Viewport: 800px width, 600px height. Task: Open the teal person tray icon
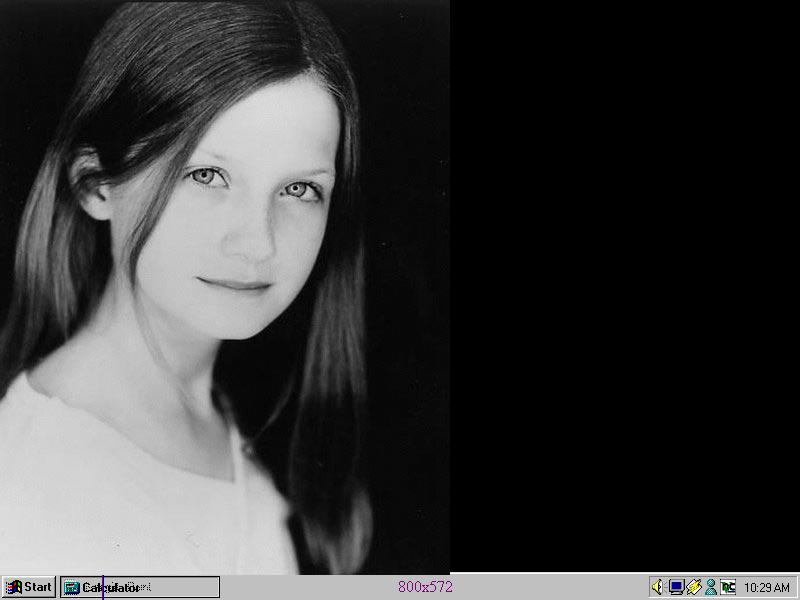pos(710,587)
